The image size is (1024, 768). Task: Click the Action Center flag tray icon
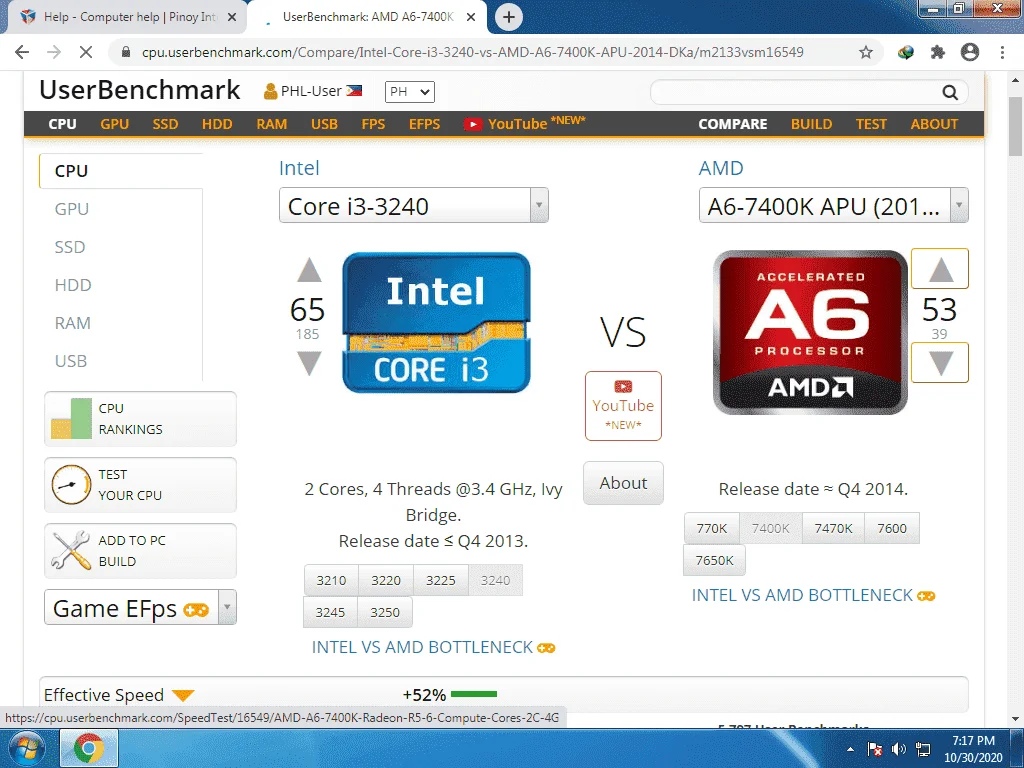click(874, 749)
